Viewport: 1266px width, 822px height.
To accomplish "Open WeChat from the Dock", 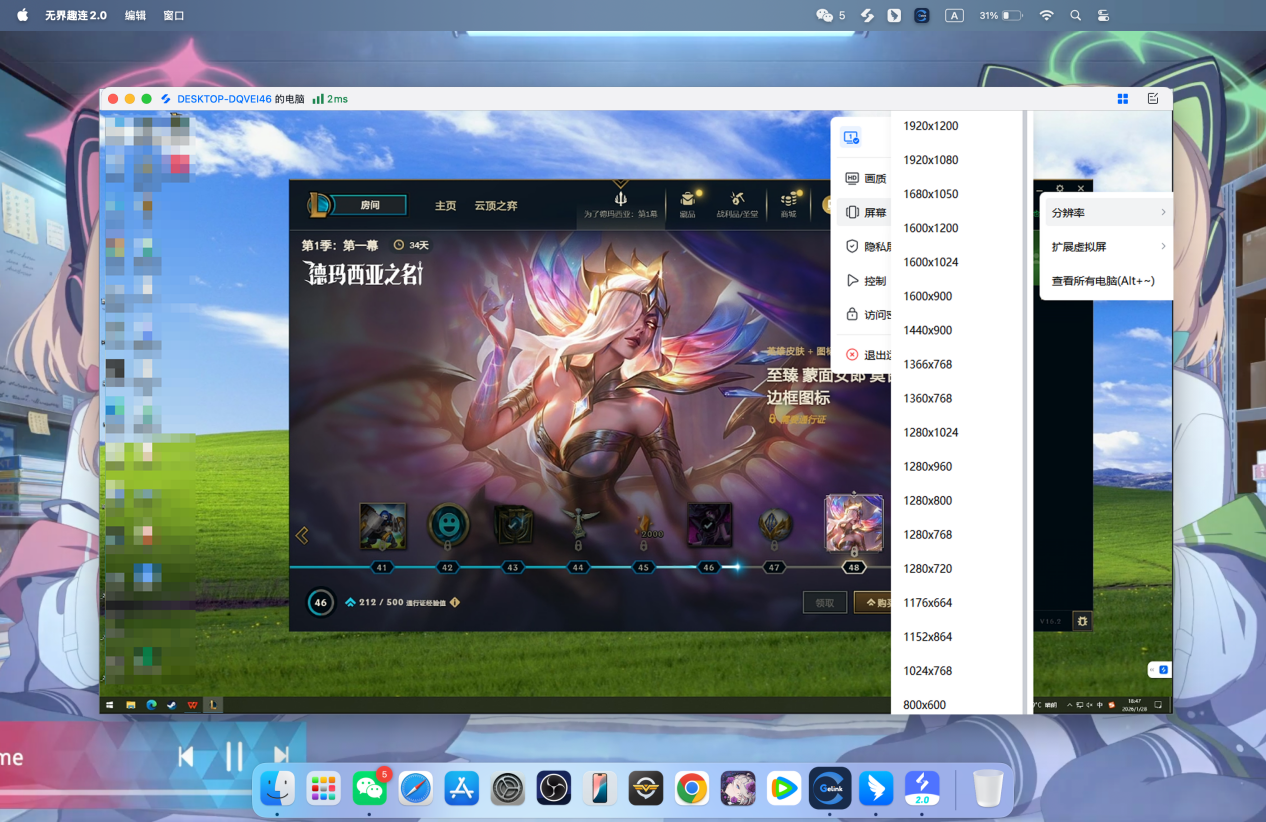I will coord(370,788).
